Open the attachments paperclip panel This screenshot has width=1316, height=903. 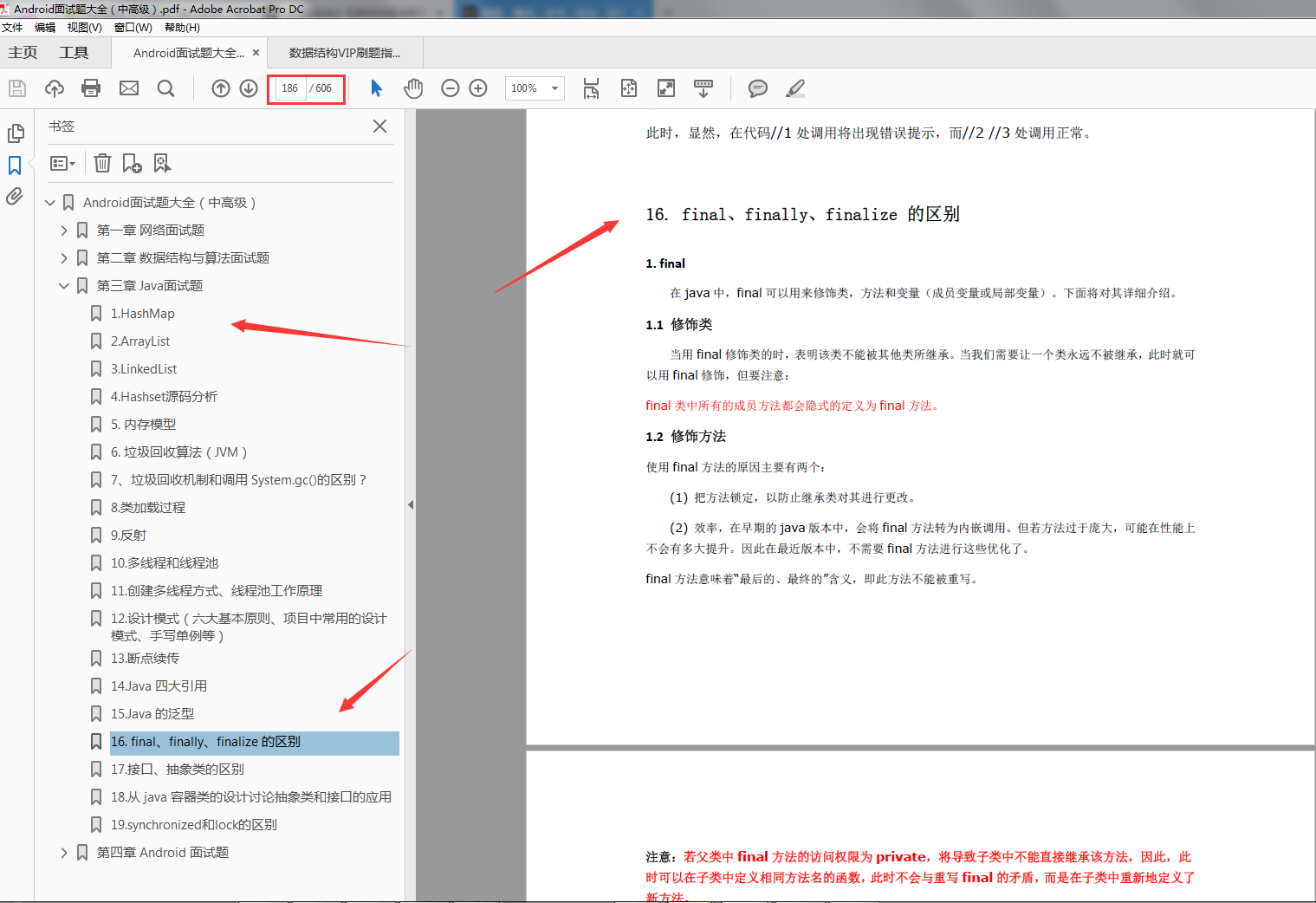[15, 197]
